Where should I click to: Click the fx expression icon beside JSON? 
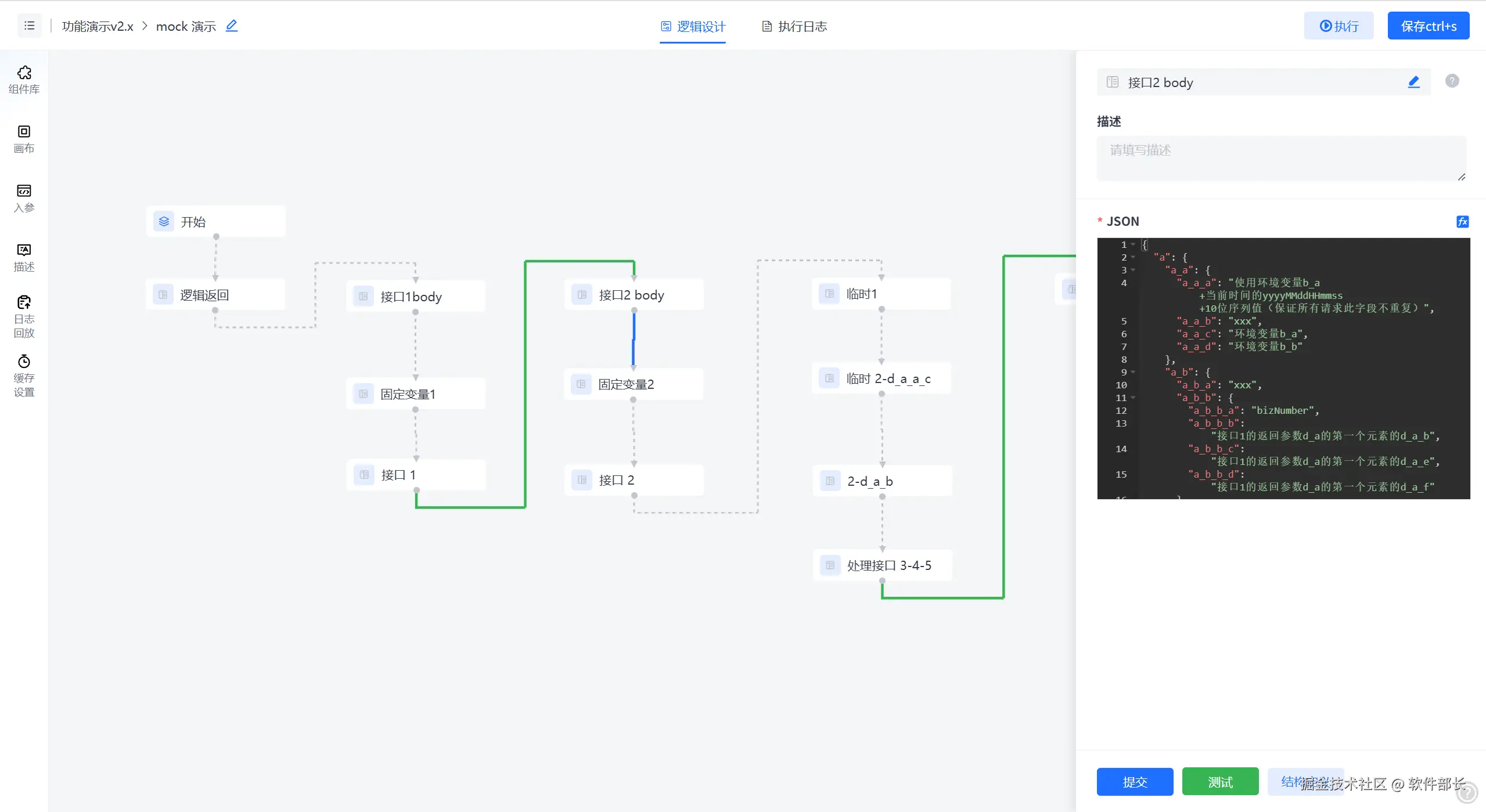(x=1462, y=221)
